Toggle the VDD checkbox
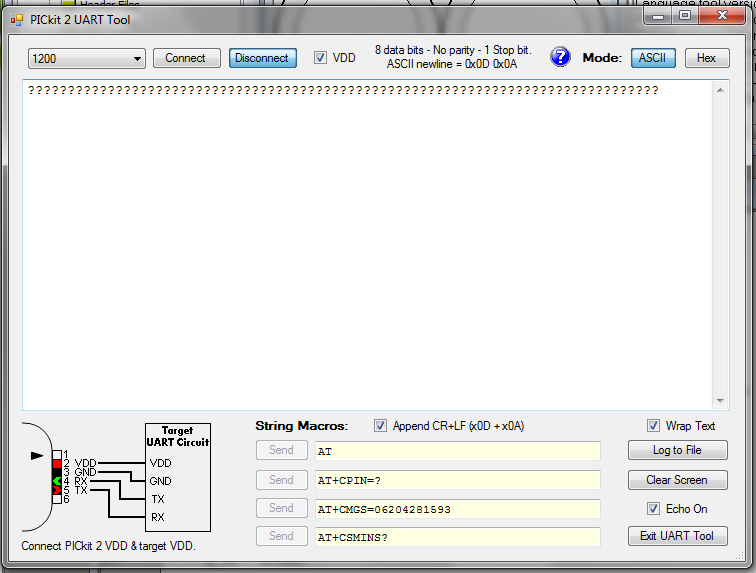The width and height of the screenshot is (756, 573). (x=320, y=58)
